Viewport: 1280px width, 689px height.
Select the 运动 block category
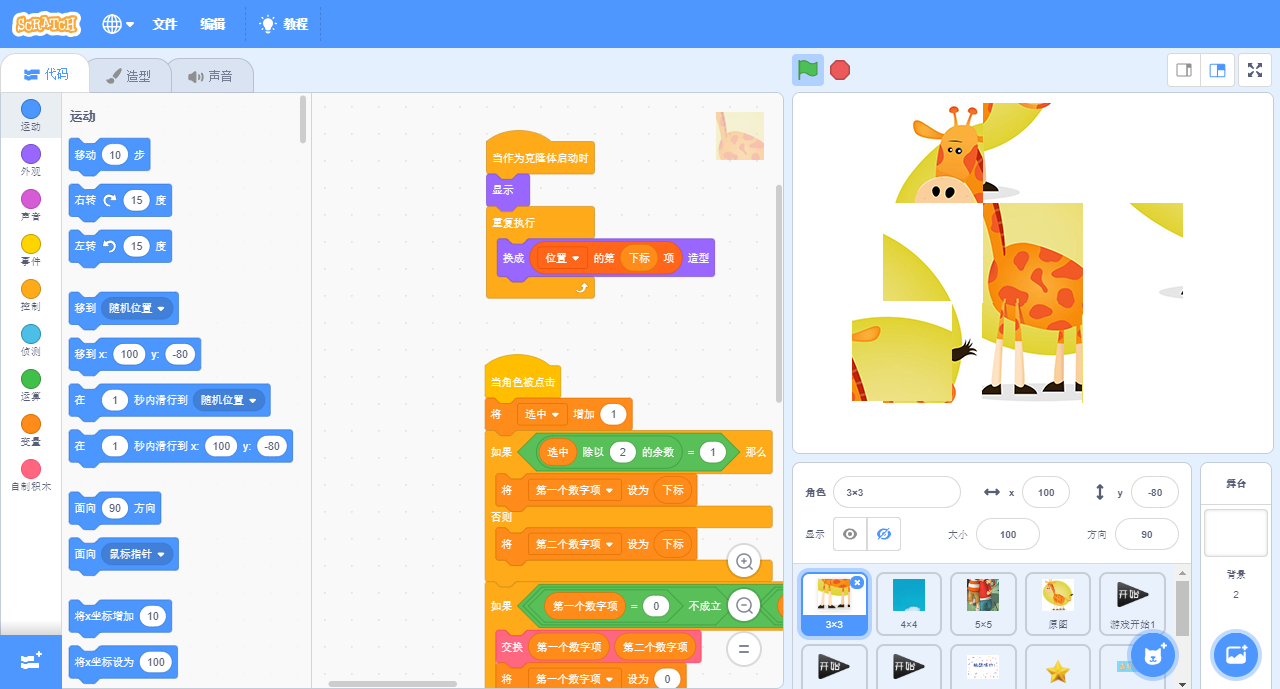31,115
